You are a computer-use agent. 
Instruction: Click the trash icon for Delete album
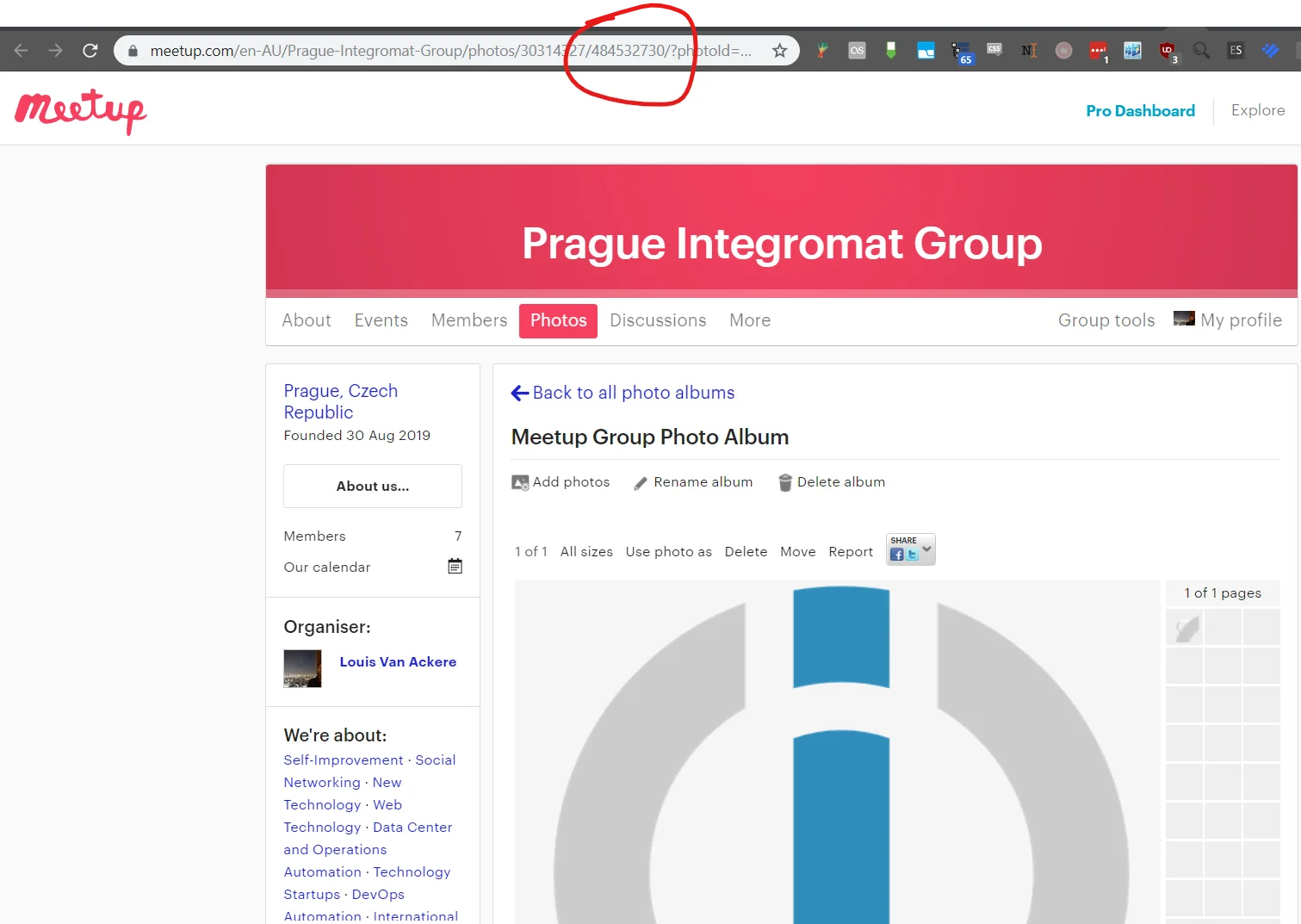click(785, 483)
